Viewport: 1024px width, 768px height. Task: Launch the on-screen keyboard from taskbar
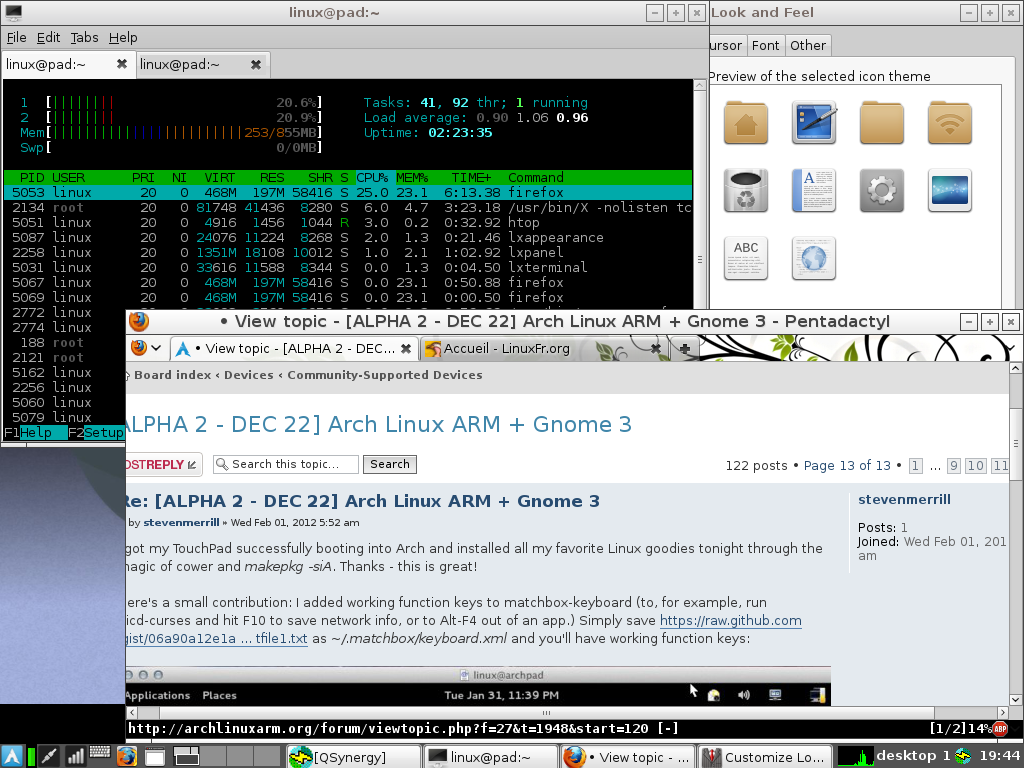coord(100,752)
